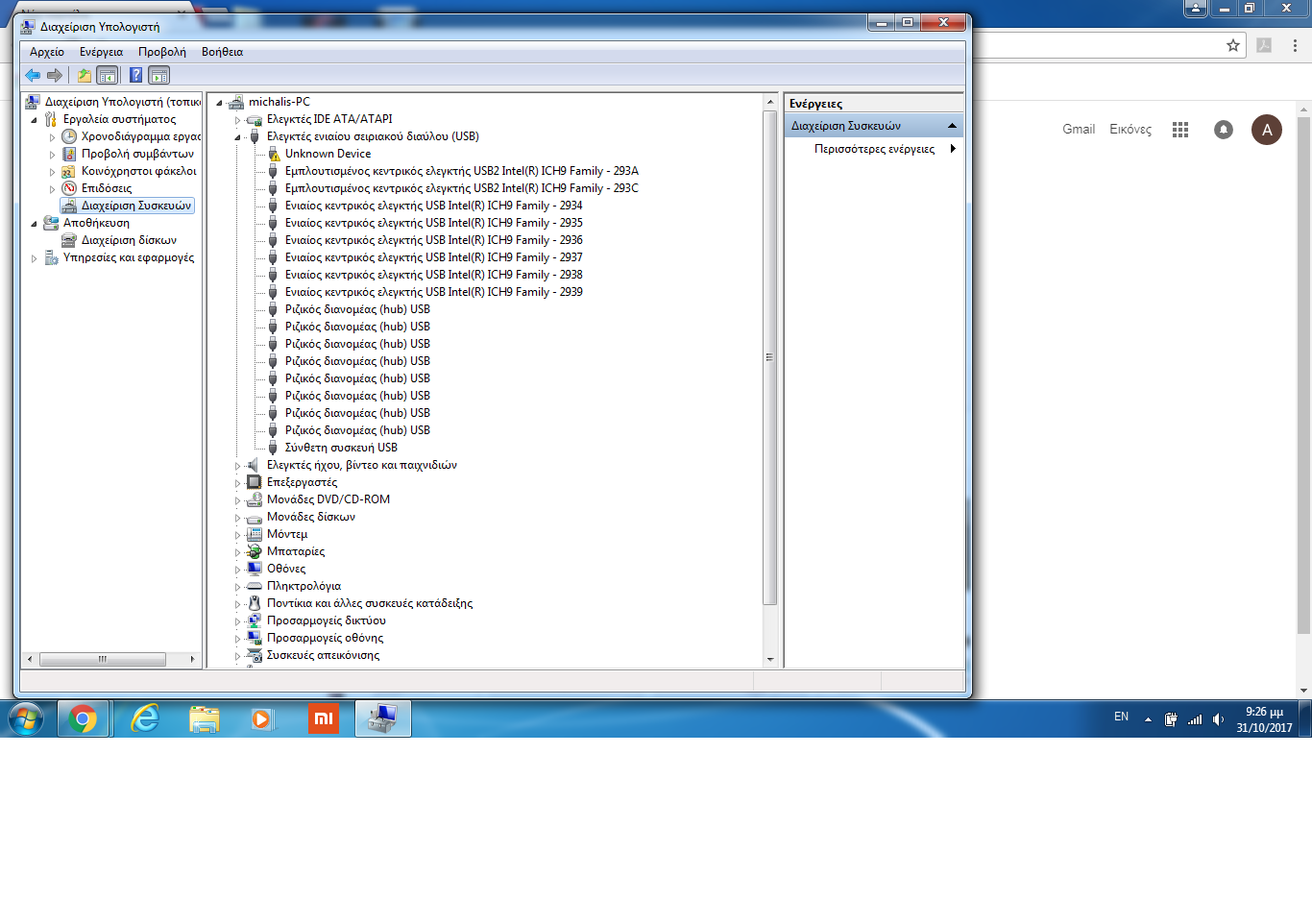
Task: Toggle the action pane show/hide toolbar icon
Action: point(159,75)
